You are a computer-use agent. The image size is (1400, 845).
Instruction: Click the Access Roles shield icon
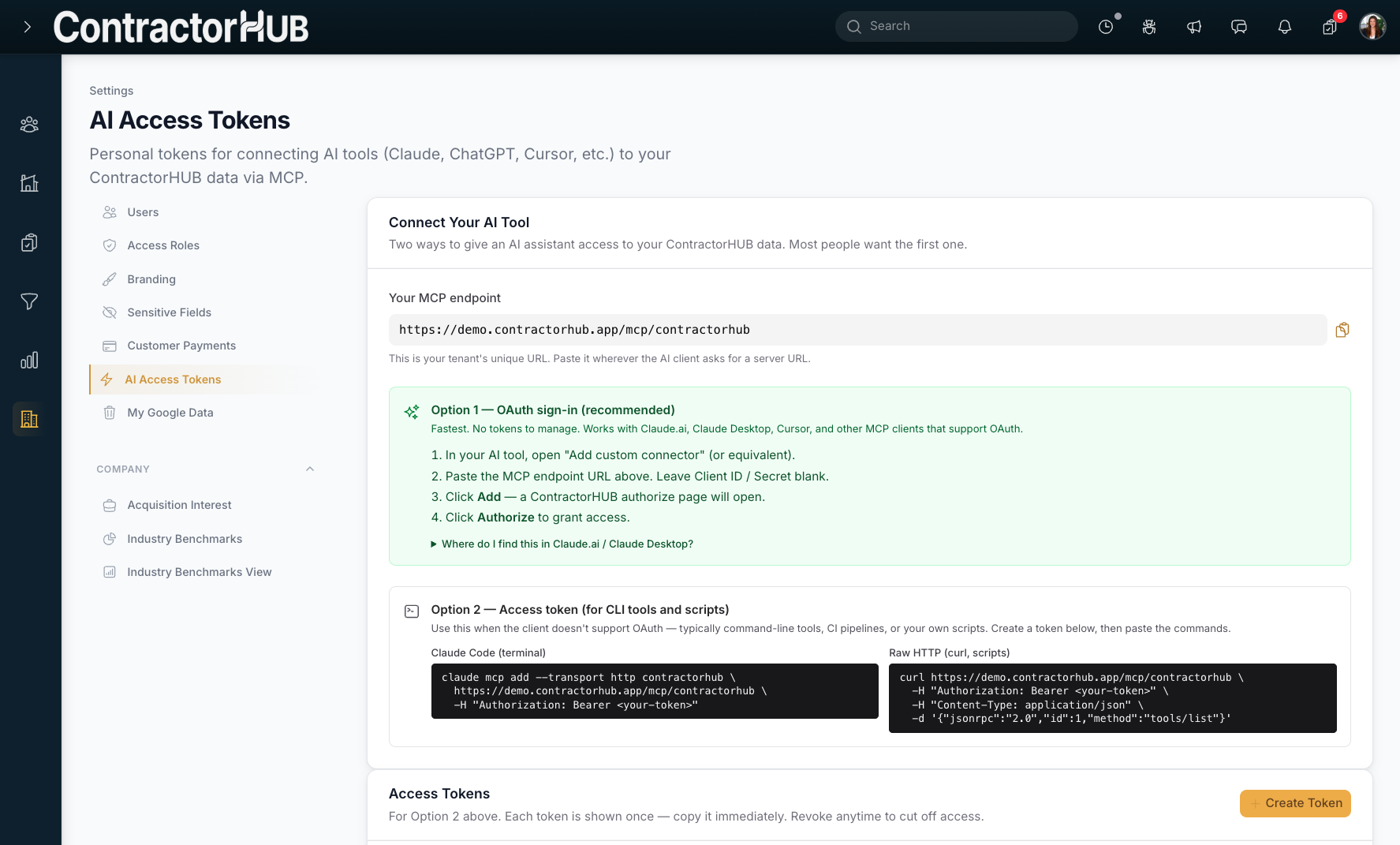coord(110,245)
